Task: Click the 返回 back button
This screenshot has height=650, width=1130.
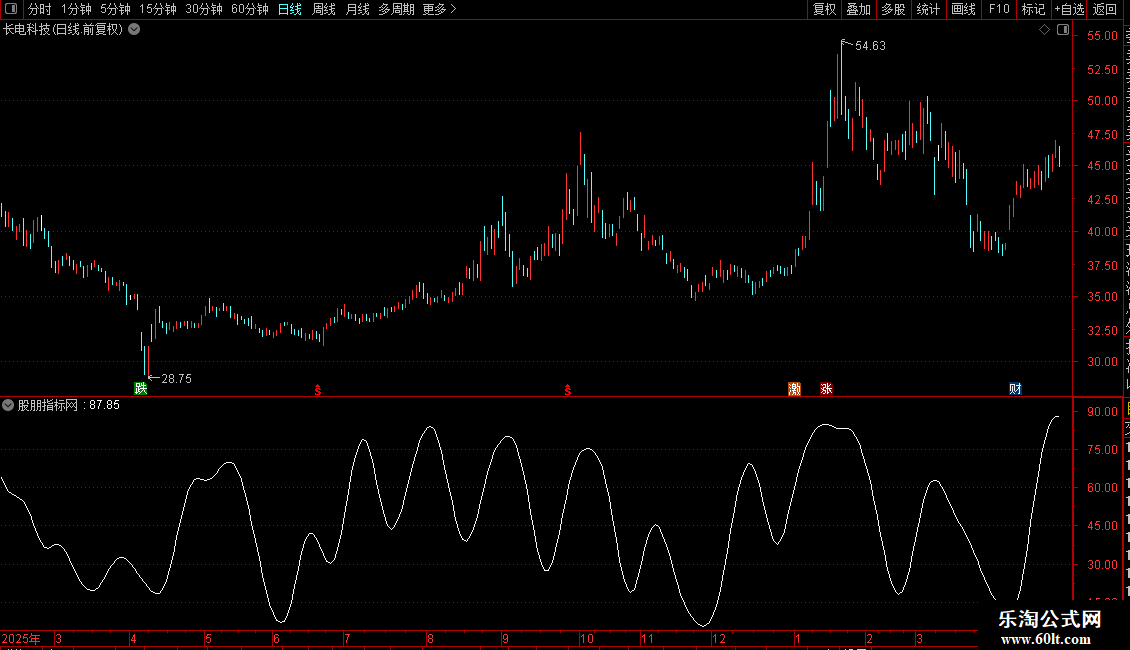Action: 1104,9
